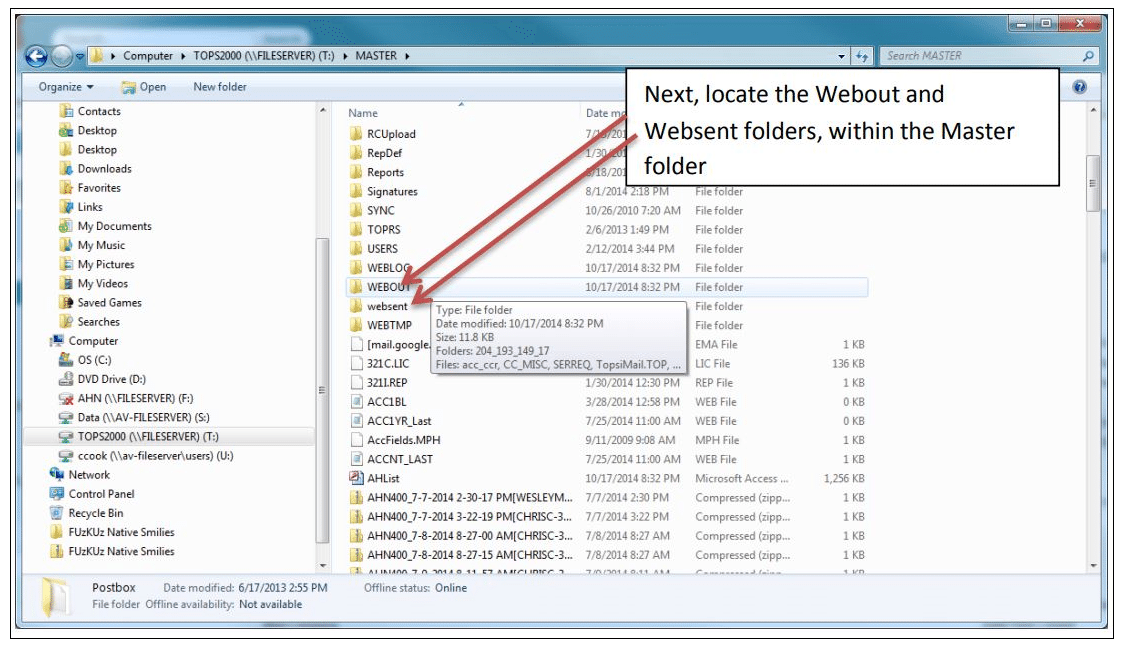Open the Organize dropdown menu
The image size is (1121, 645).
66,87
